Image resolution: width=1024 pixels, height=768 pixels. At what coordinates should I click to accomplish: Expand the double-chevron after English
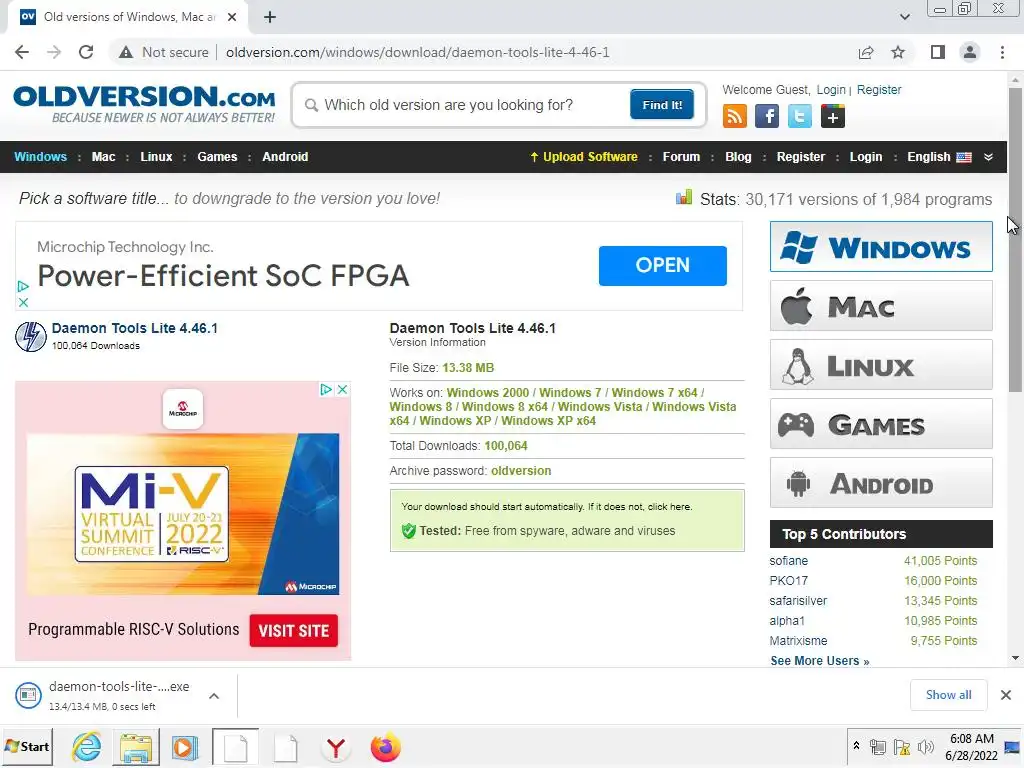pos(988,157)
